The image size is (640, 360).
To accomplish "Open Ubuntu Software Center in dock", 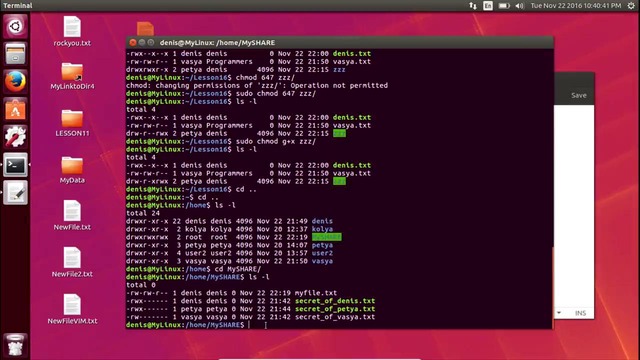I will [16, 109].
